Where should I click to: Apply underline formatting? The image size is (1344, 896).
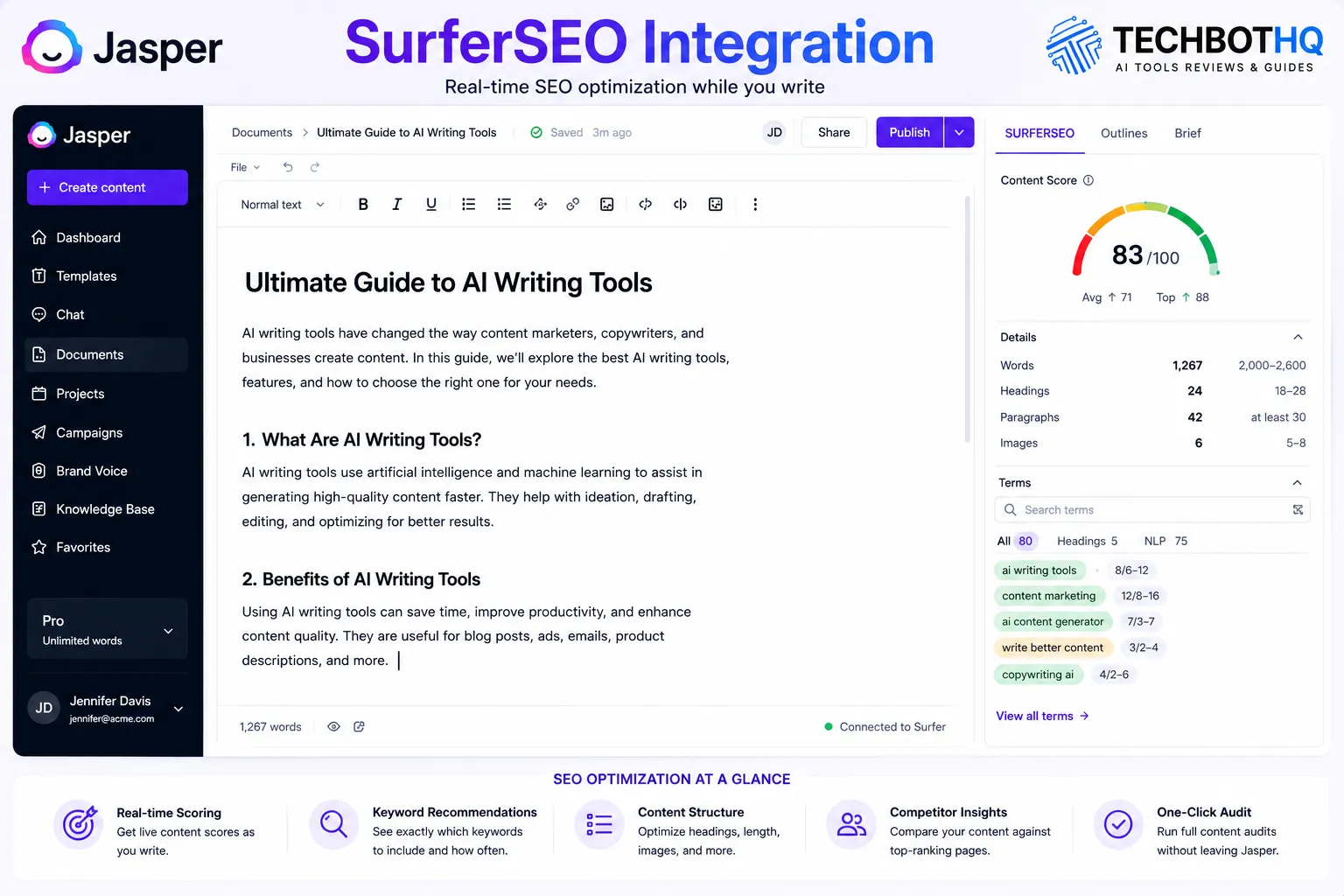click(431, 204)
